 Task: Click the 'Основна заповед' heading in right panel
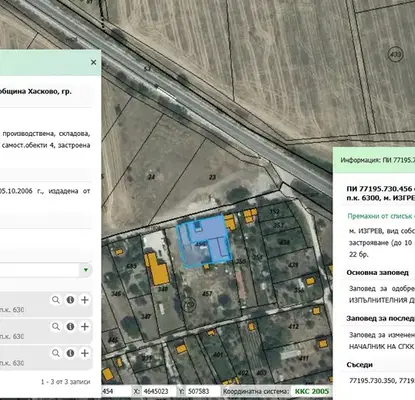(377, 272)
